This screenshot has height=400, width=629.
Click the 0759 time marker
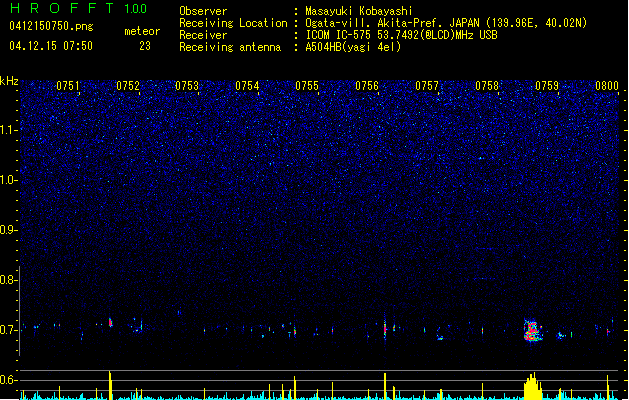click(547, 86)
